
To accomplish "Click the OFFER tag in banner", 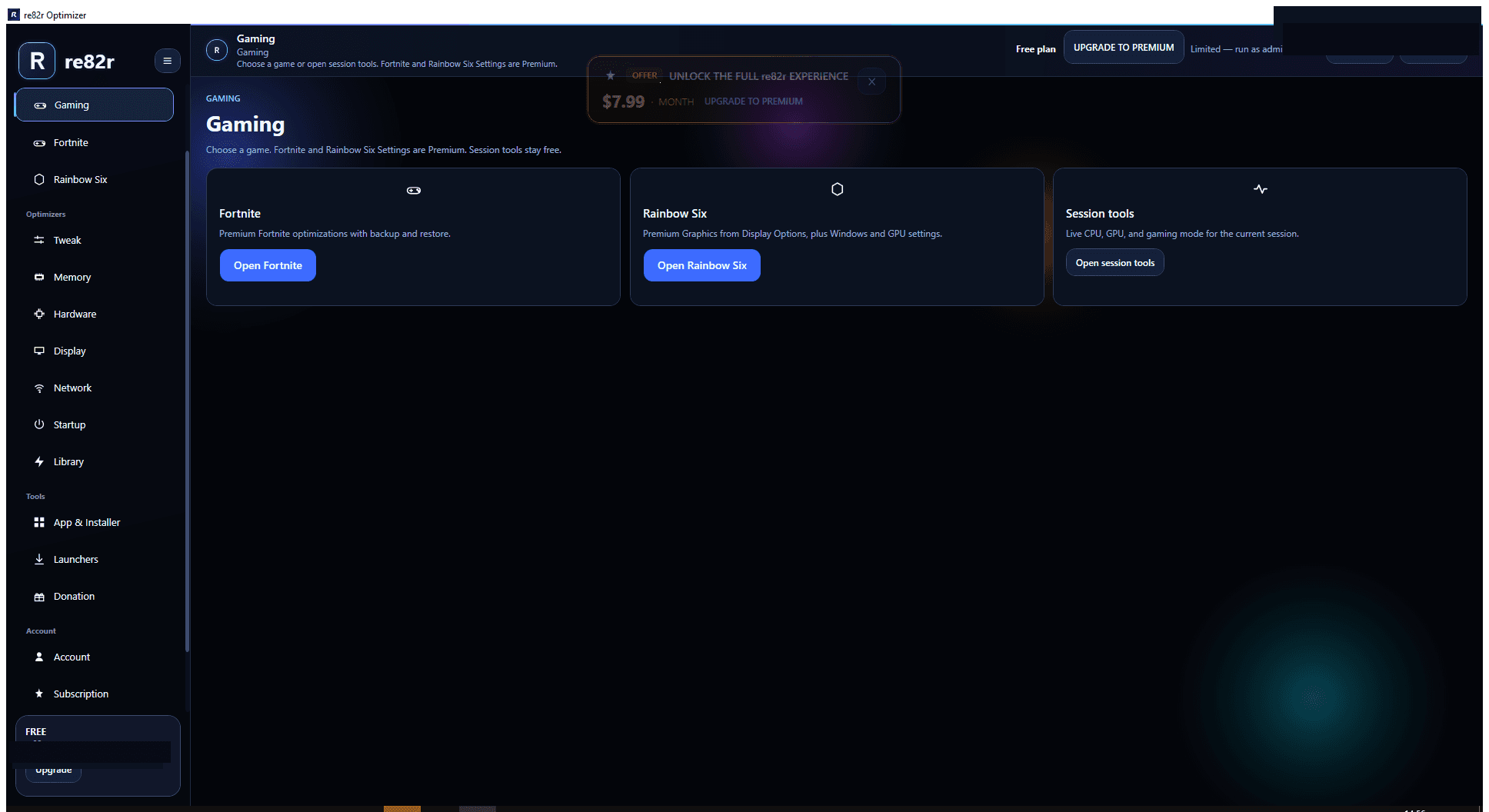I will tap(645, 75).
